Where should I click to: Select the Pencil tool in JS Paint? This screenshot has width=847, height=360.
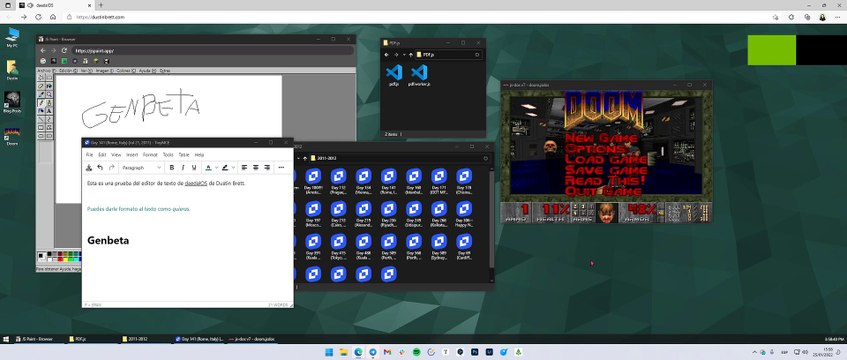coord(41,103)
